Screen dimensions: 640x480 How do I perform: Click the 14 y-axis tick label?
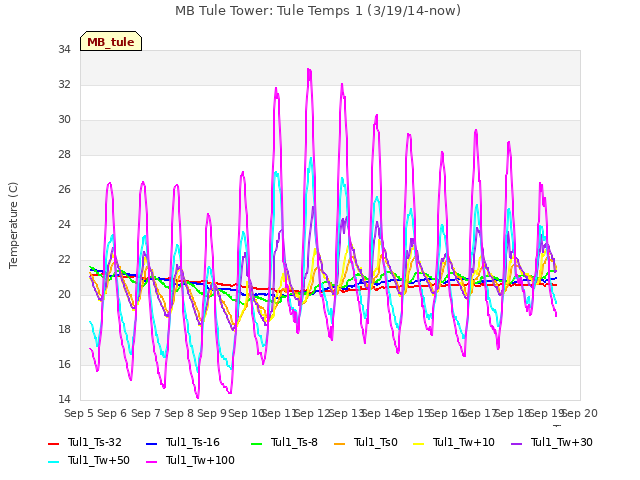click(x=64, y=399)
